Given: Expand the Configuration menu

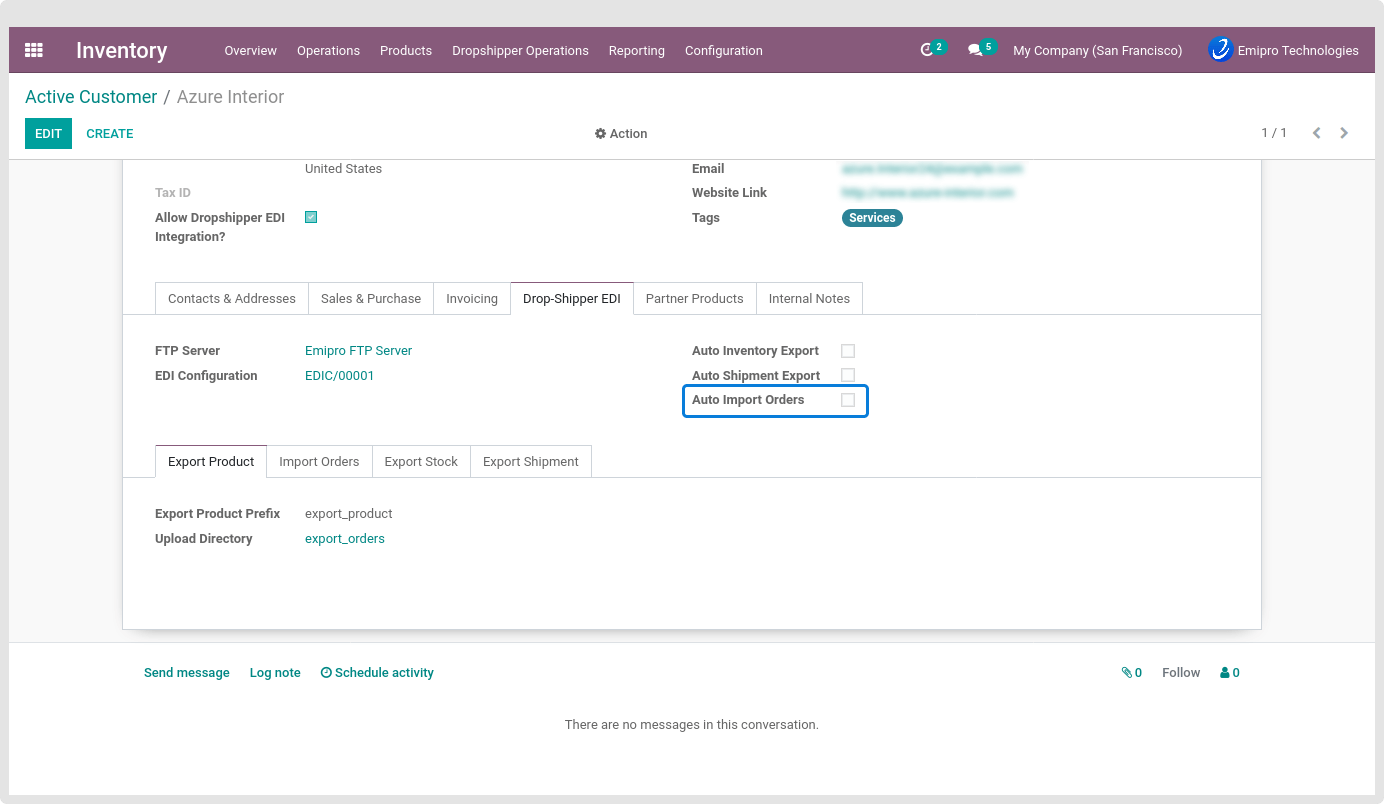Looking at the screenshot, I should 723,51.
